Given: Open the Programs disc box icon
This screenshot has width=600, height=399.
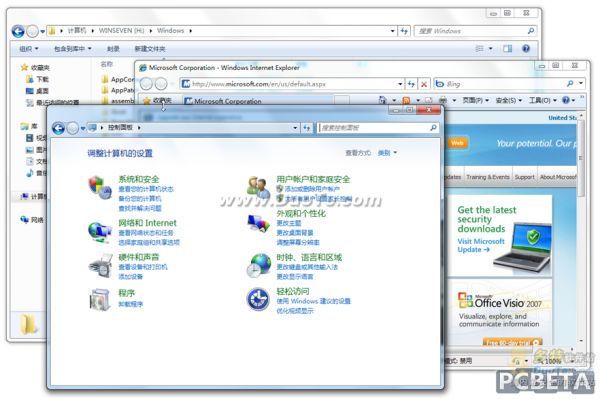Looking at the screenshot, I should [x=99, y=299].
